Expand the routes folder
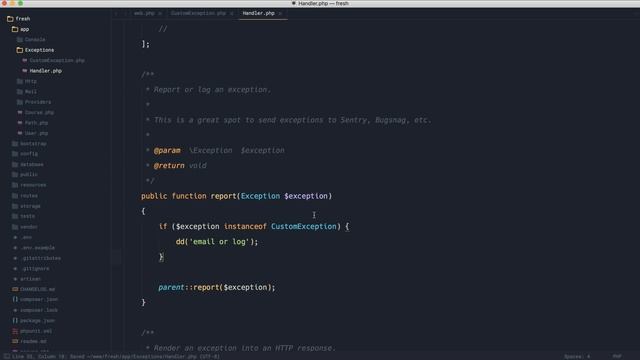 25,196
